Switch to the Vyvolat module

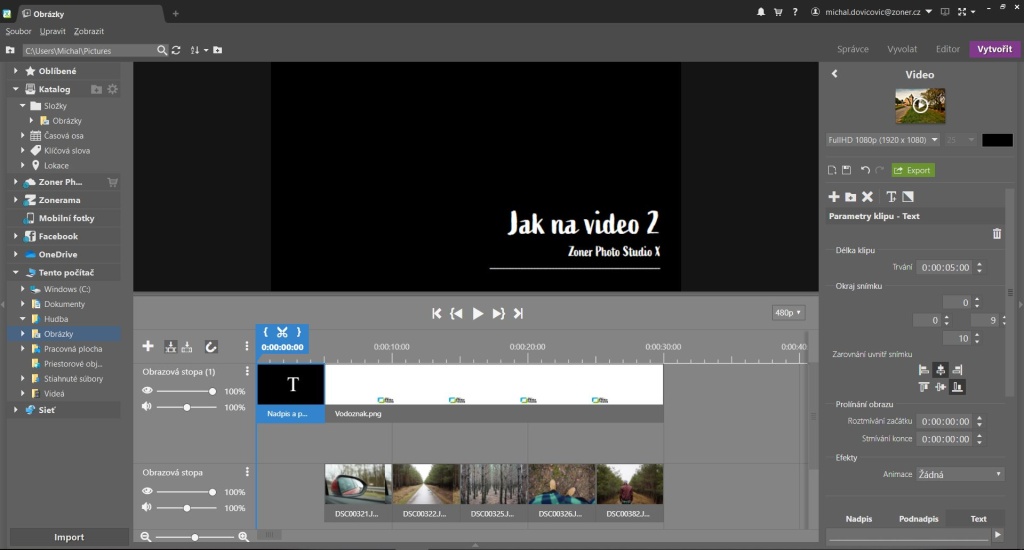click(902, 49)
